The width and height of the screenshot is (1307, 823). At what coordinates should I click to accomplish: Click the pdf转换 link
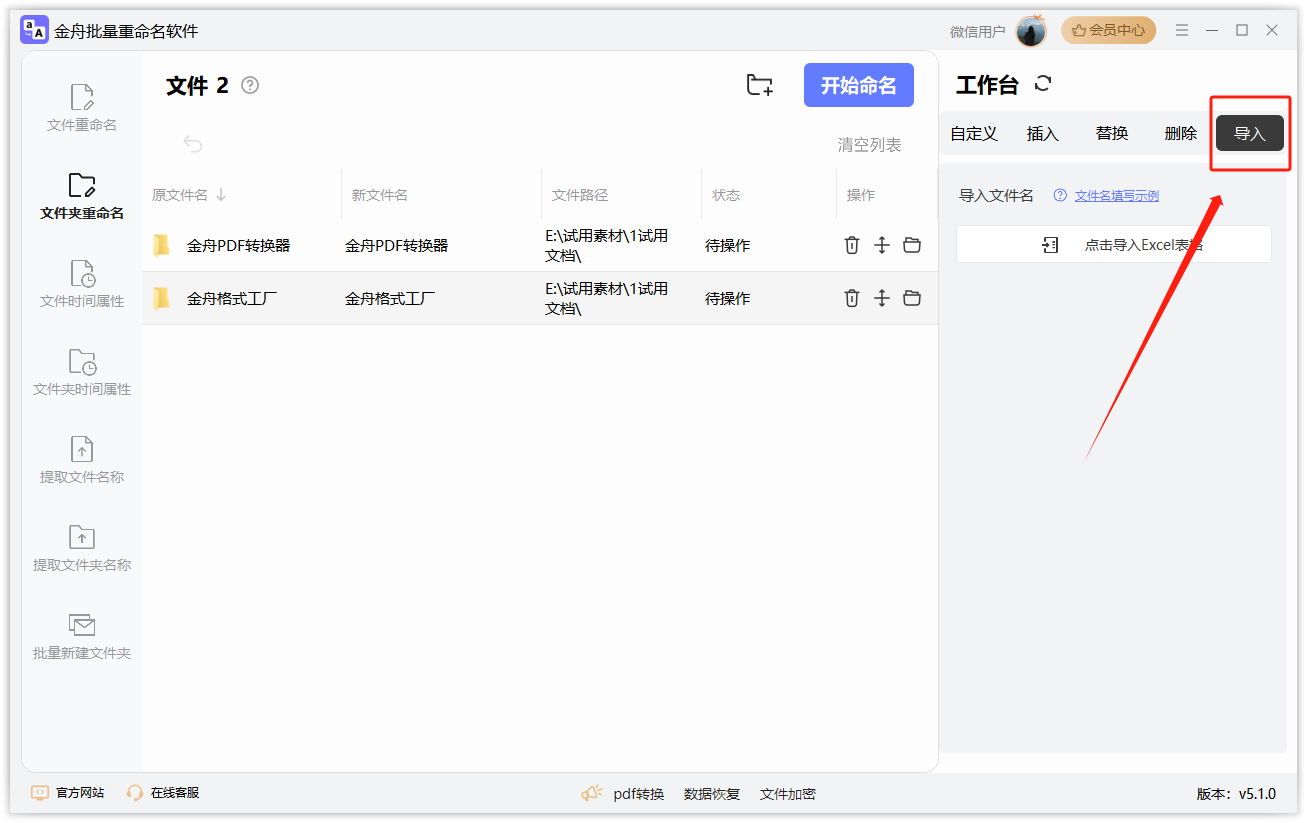(x=639, y=794)
